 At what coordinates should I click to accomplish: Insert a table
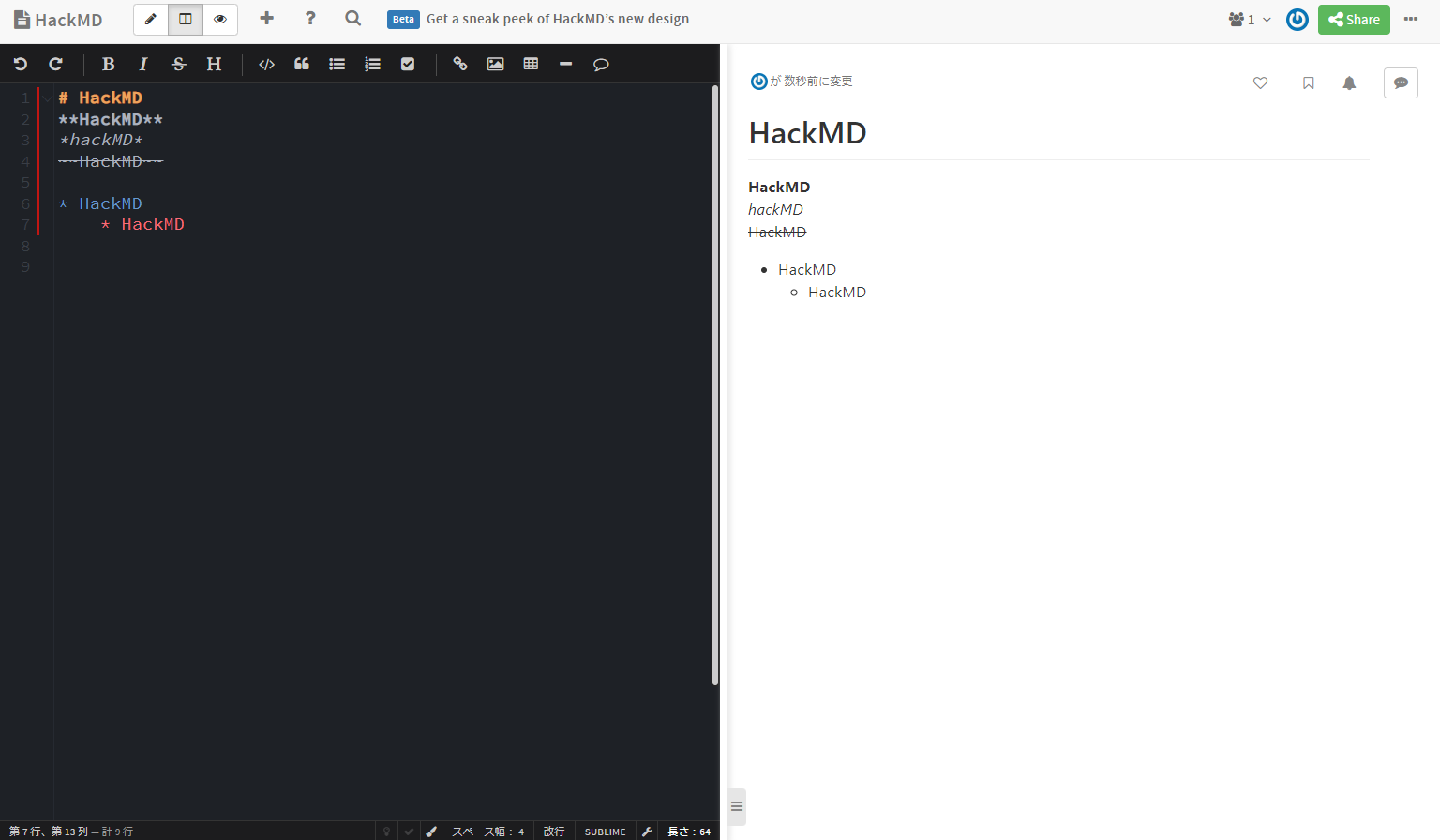pyautogui.click(x=531, y=64)
